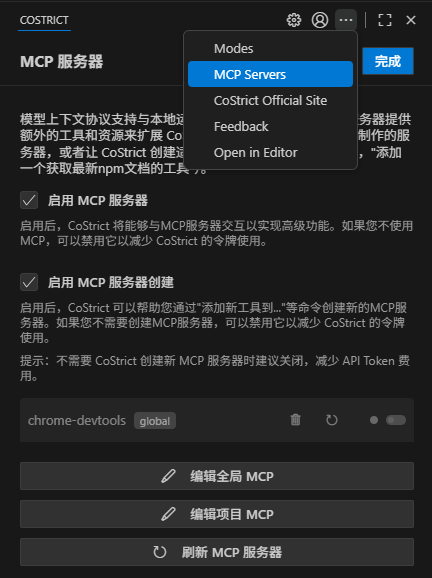Uncheck the 启用 MCP 服务器创建 checkbox
Viewport: 432px width, 578px height.
coord(29,282)
